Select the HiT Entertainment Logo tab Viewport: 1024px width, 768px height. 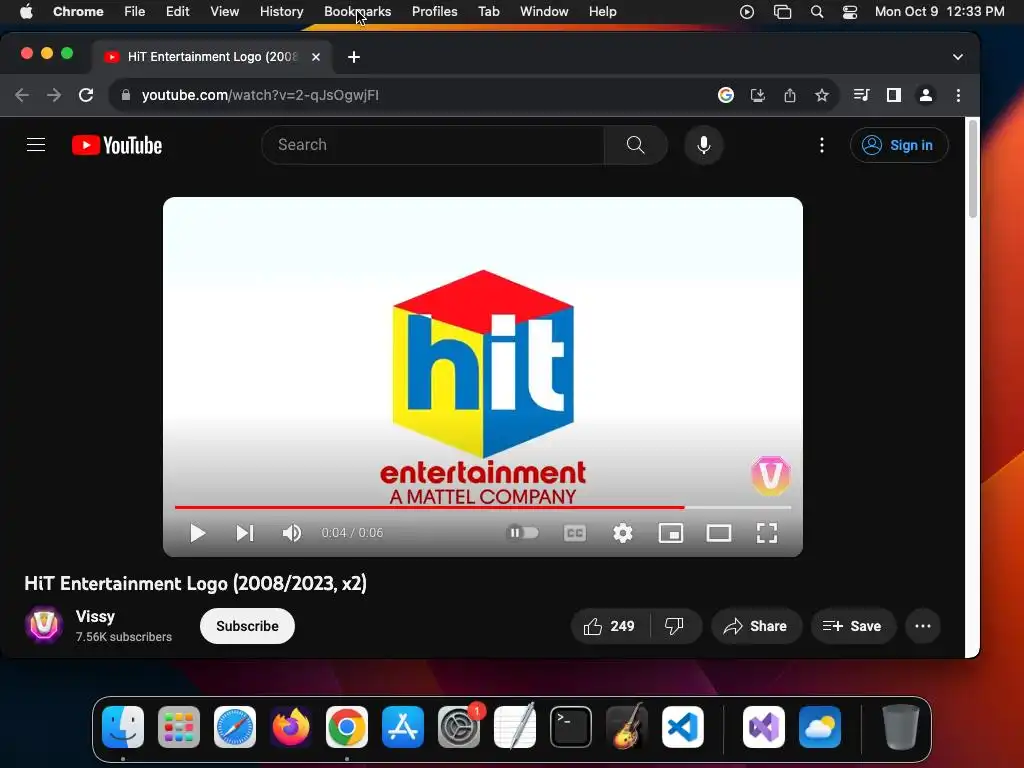pyautogui.click(x=212, y=57)
